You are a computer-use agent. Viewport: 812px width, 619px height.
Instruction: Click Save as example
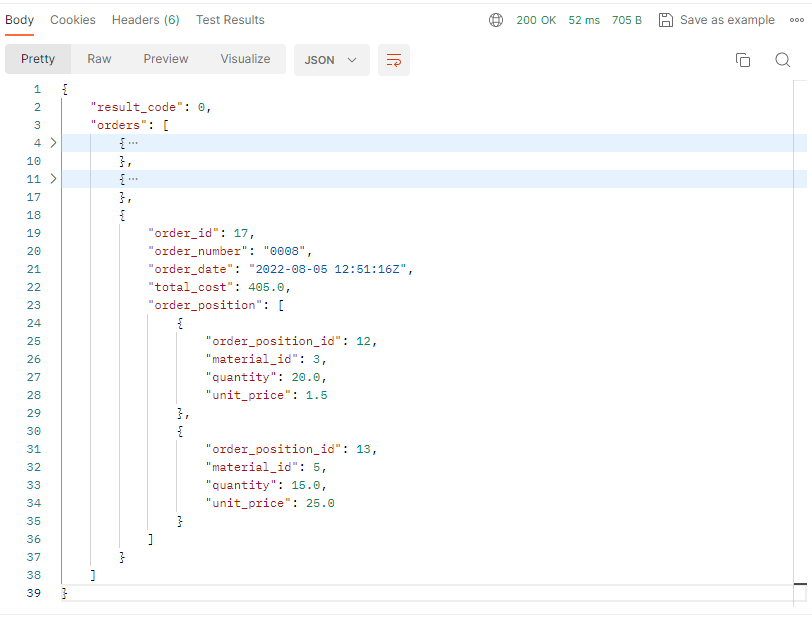tap(727, 20)
